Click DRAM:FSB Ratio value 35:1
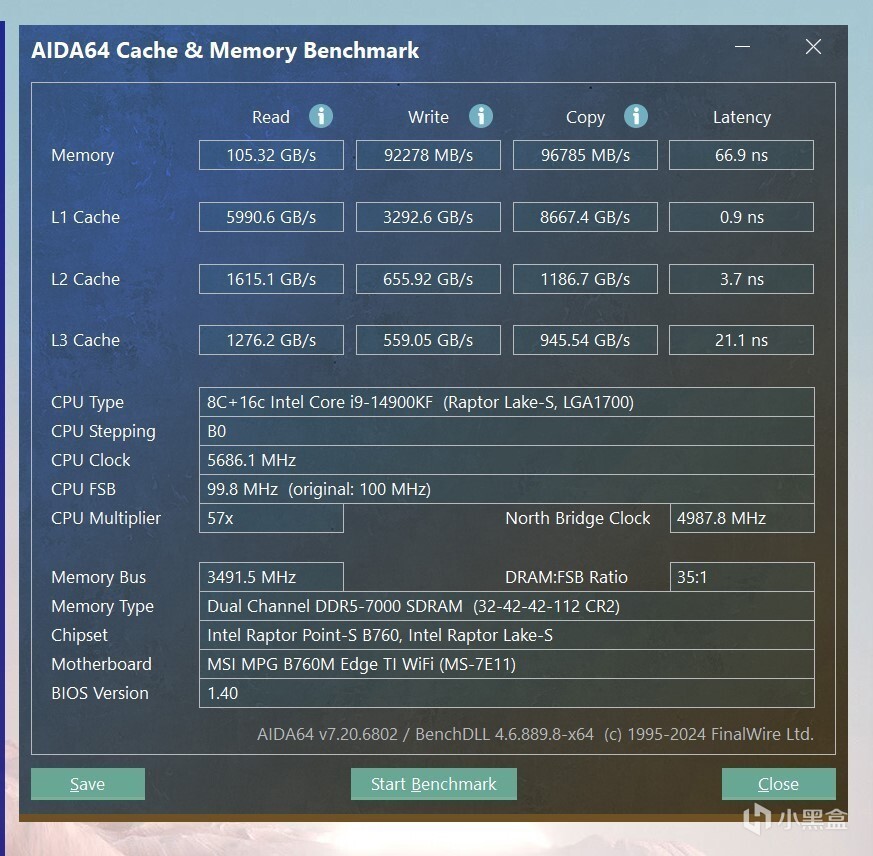 click(742, 577)
